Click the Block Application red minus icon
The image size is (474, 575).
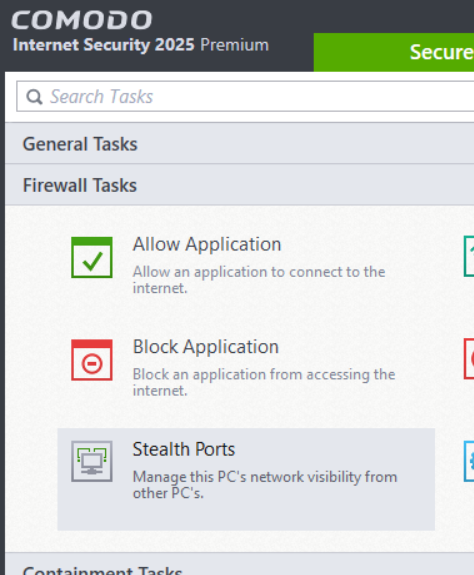click(x=92, y=360)
